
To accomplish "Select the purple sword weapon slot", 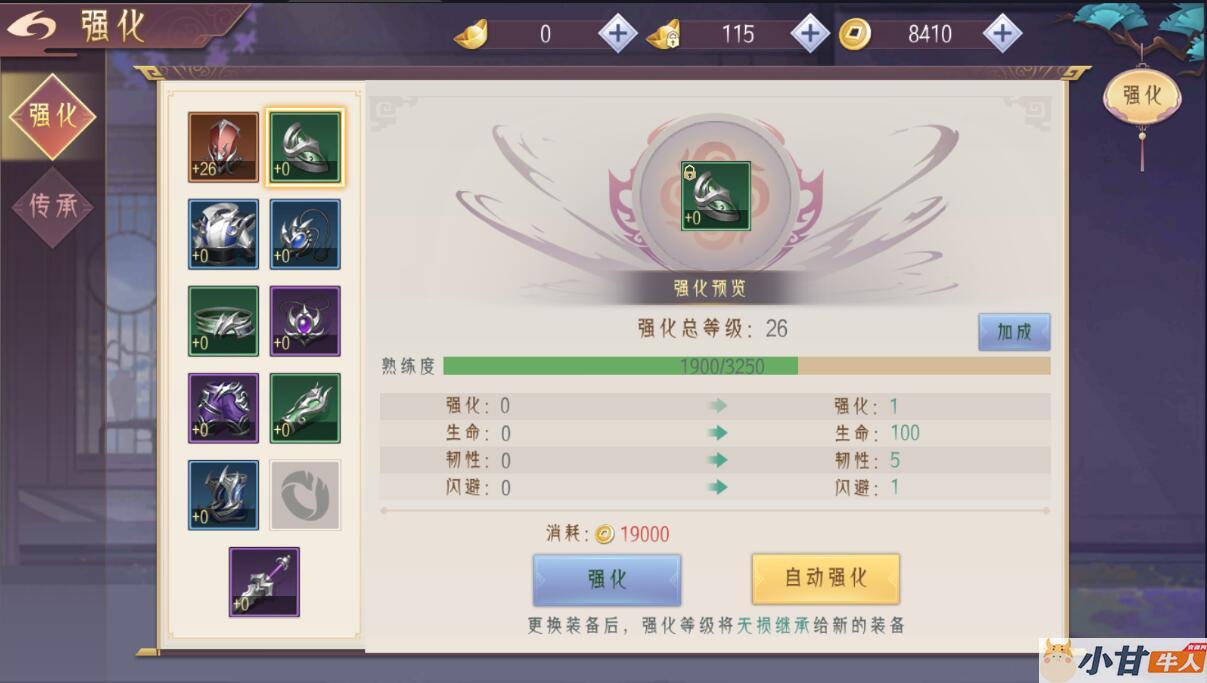I will (264, 582).
